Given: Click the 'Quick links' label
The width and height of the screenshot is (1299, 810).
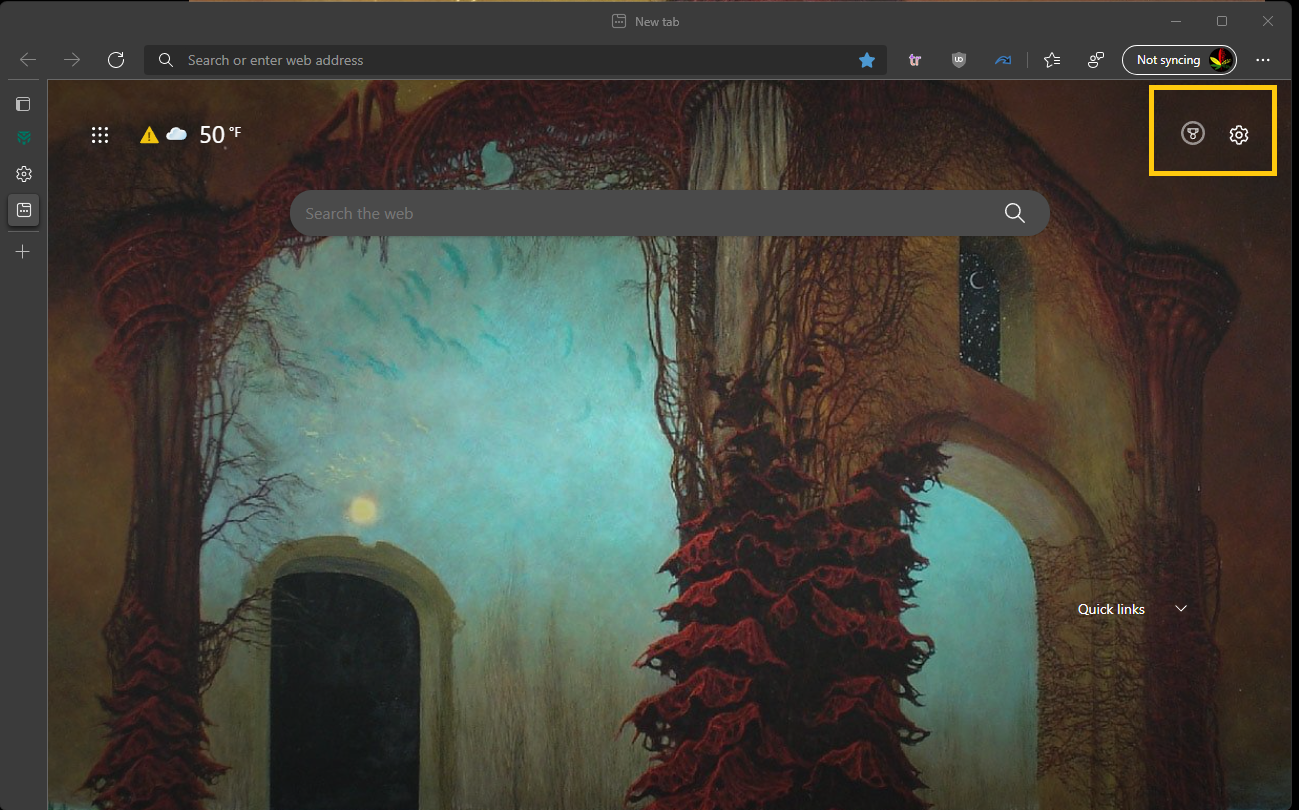Looking at the screenshot, I should click(1111, 609).
